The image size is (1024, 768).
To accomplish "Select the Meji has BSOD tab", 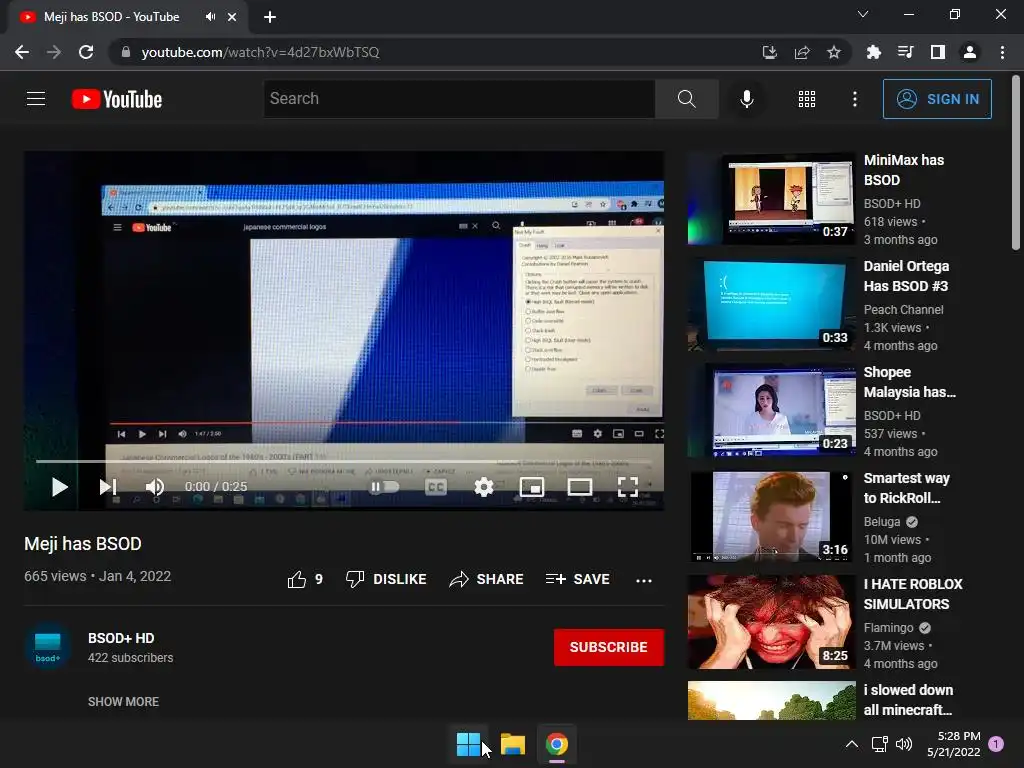I will (x=127, y=17).
